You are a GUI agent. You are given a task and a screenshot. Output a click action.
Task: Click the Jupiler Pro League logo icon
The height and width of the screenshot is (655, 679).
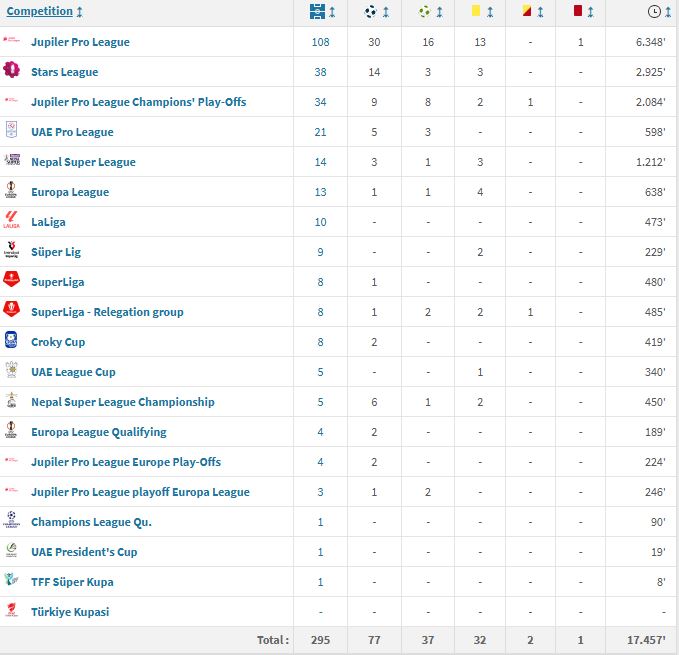pos(11,40)
